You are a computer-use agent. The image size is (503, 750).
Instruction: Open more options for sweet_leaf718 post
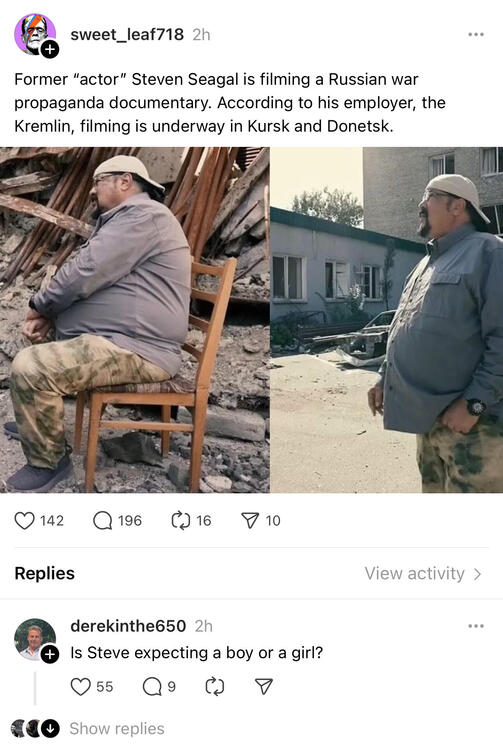[476, 34]
